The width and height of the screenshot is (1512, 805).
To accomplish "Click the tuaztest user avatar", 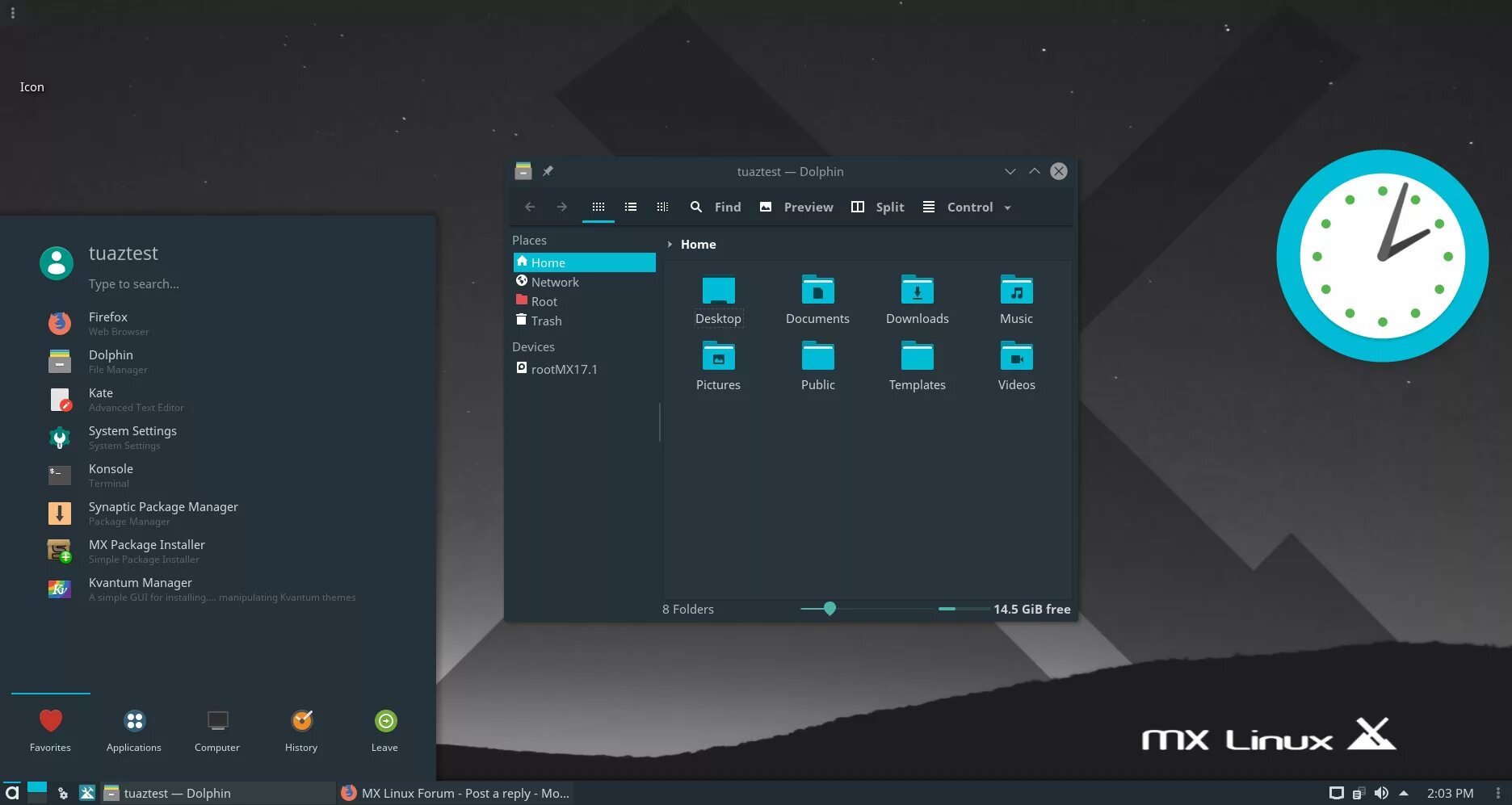I will 57,263.
